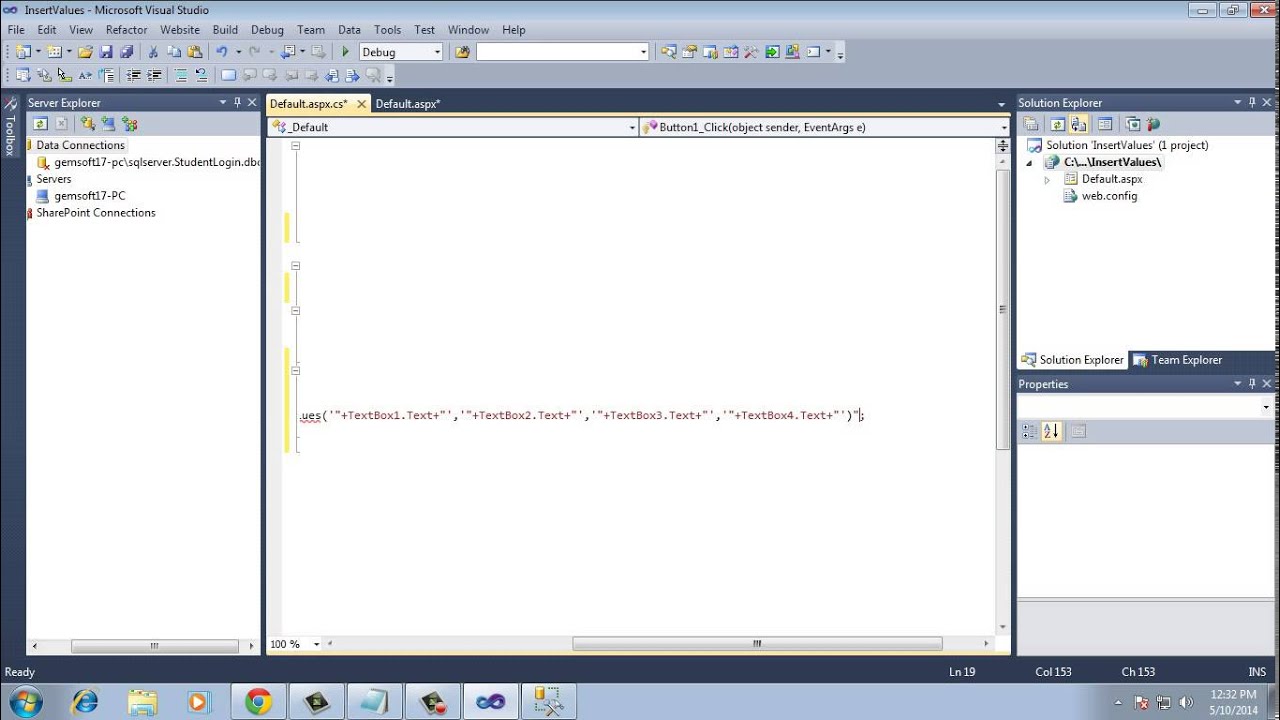1280x720 pixels.
Task: Show categorized properties icon
Action: pyautogui.click(x=1030, y=431)
